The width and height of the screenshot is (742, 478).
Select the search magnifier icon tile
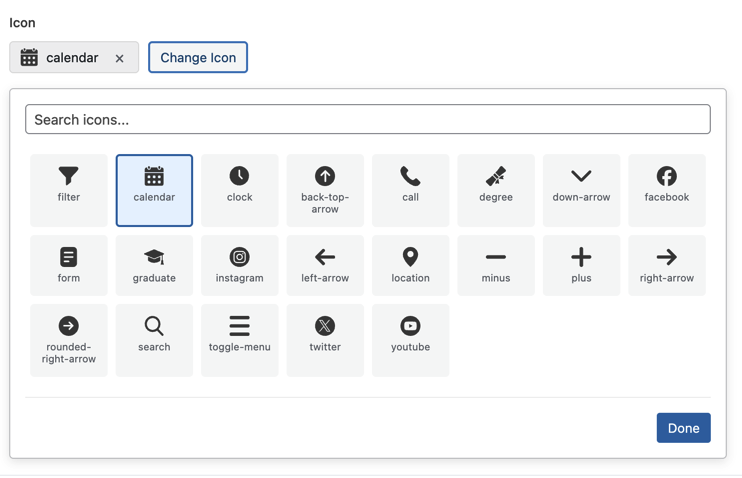click(154, 340)
